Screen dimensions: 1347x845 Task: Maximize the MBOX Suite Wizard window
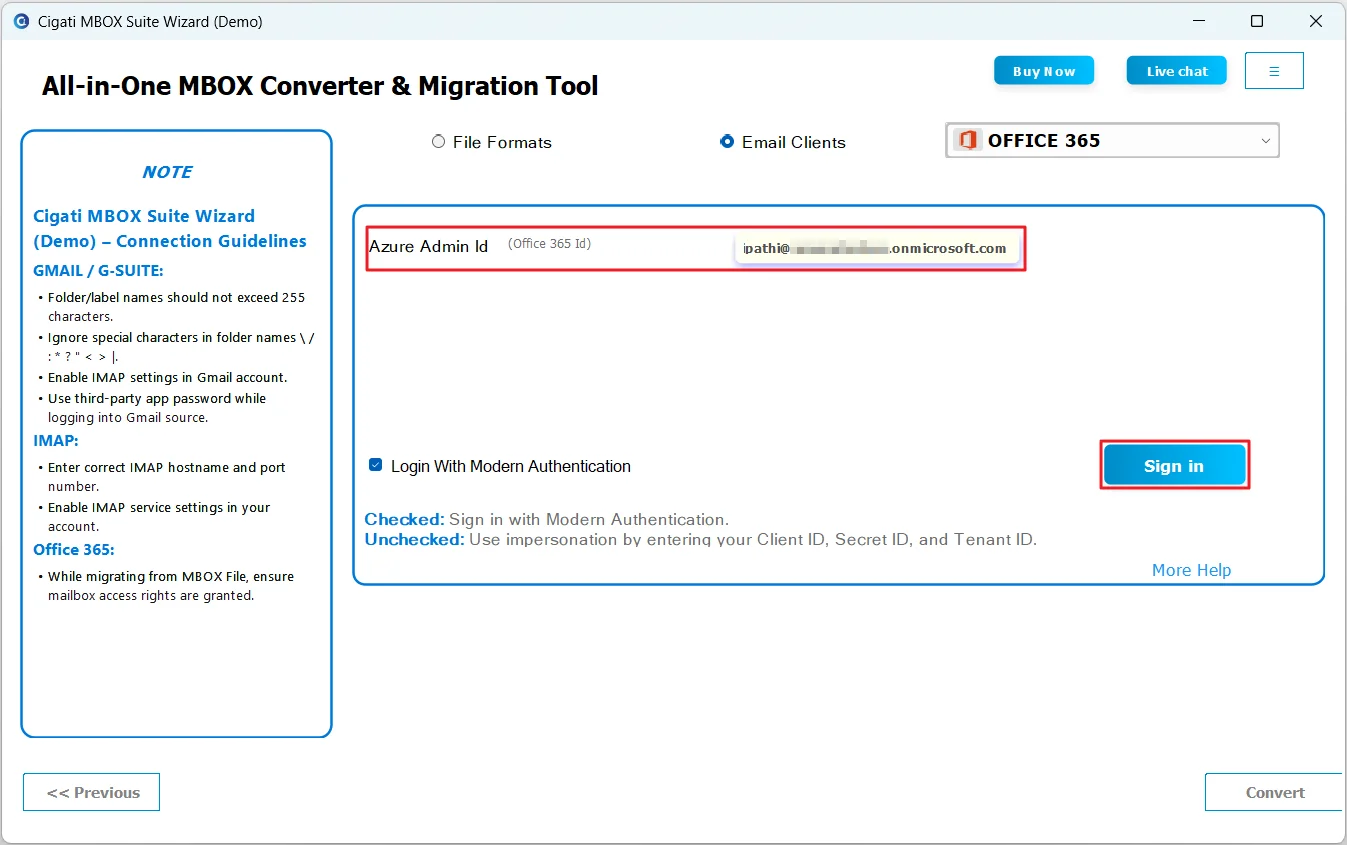[1257, 21]
